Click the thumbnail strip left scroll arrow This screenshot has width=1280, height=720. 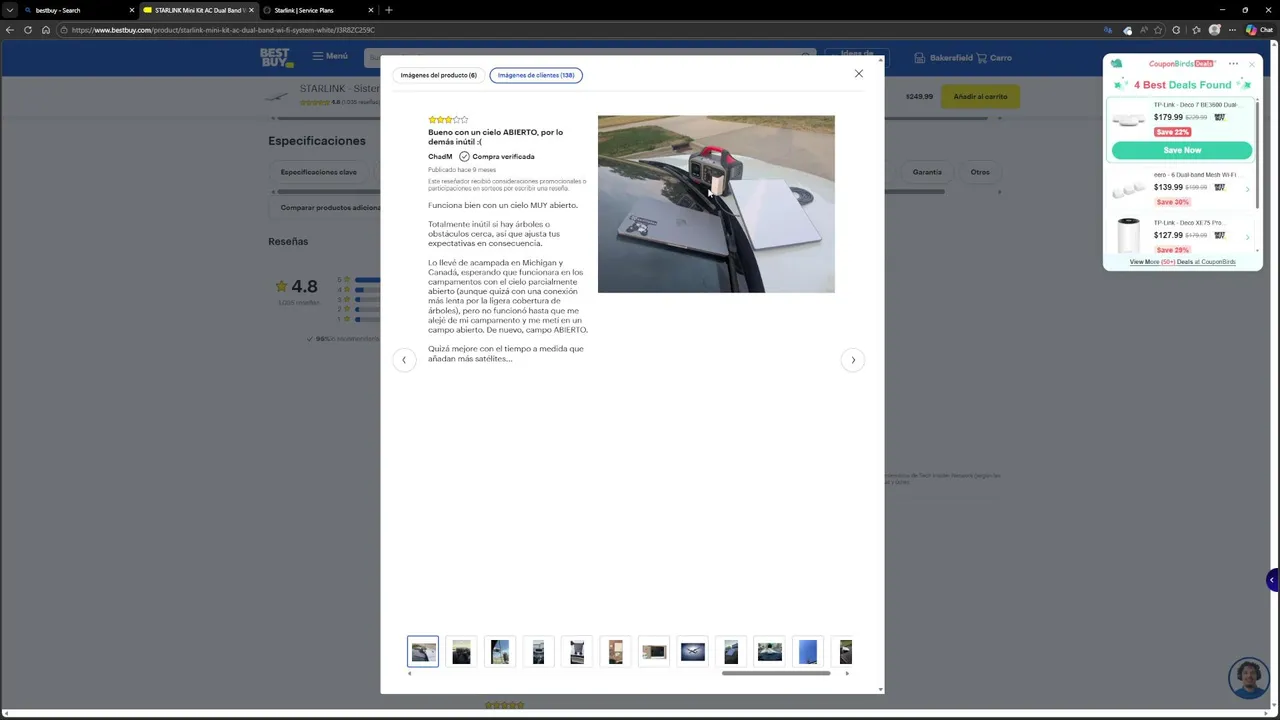[x=410, y=673]
